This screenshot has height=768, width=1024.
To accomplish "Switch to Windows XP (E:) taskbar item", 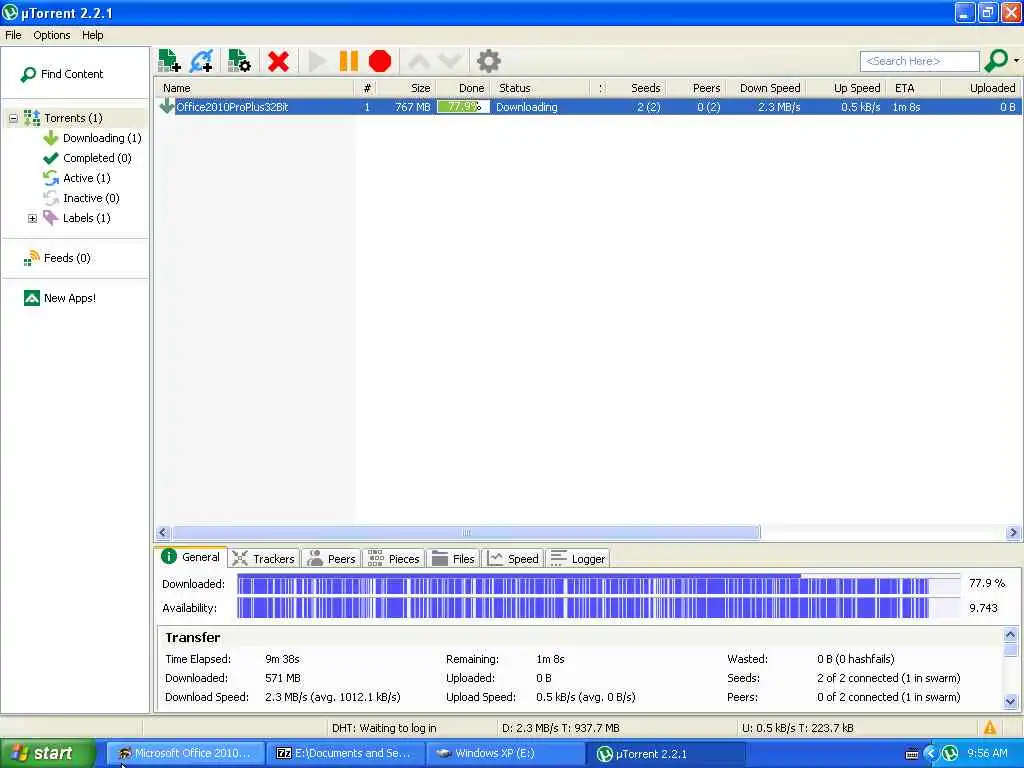I will 506,754.
